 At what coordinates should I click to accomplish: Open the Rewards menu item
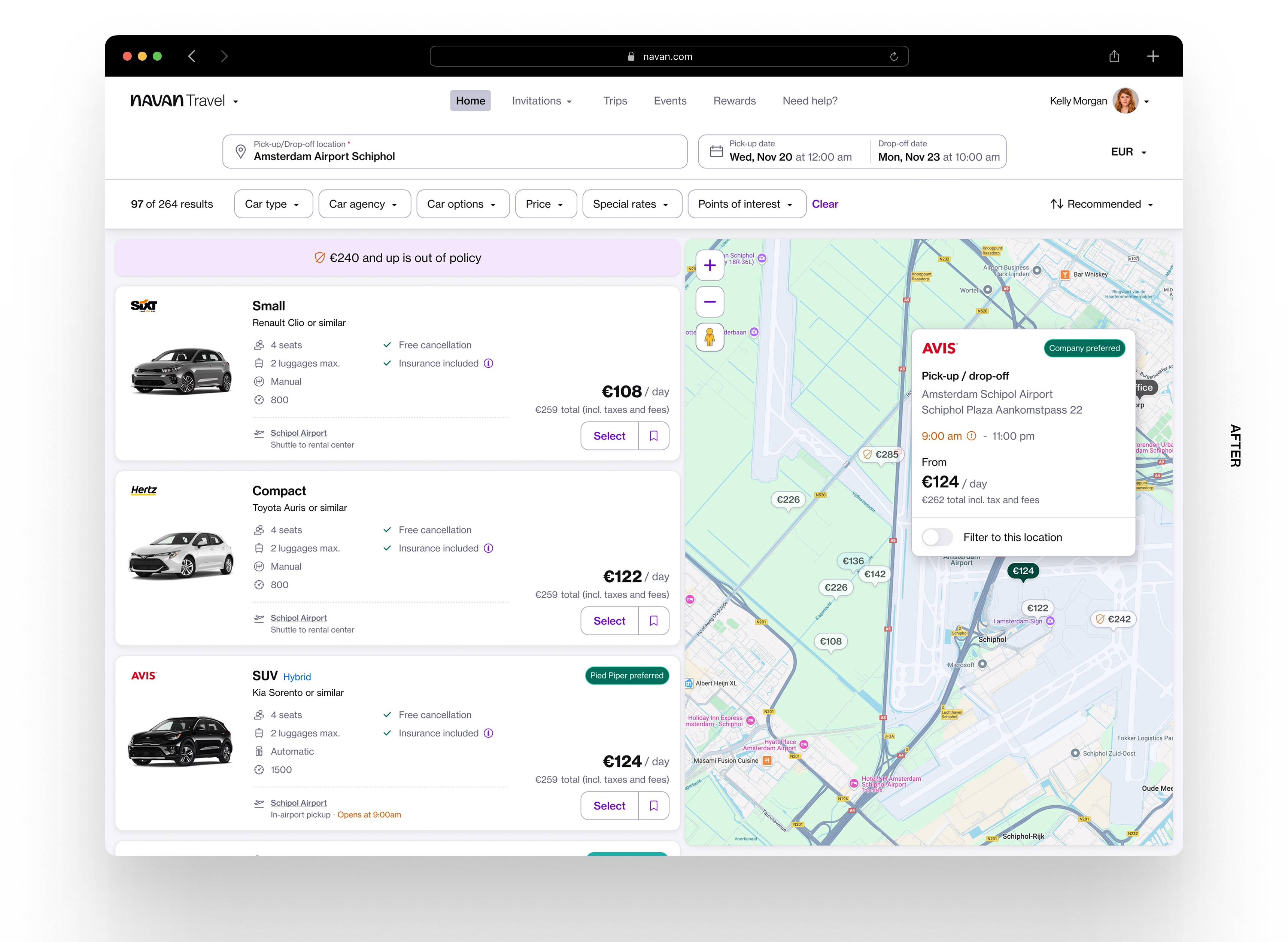click(734, 101)
